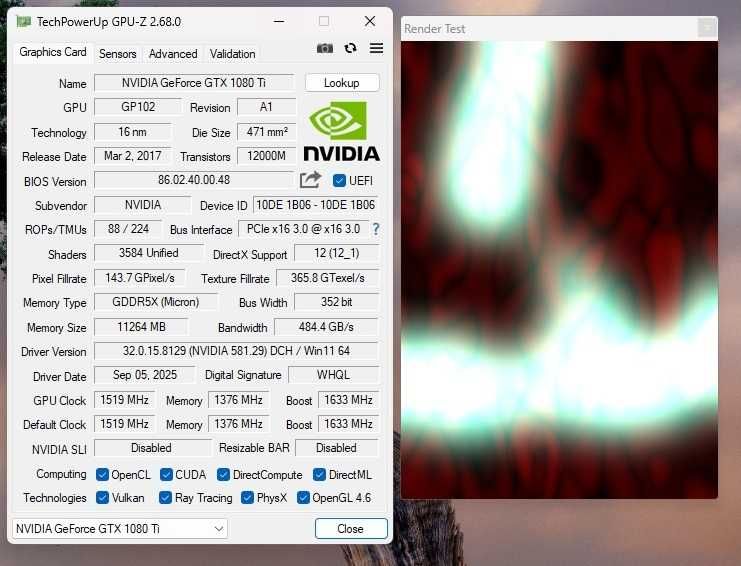741x566 pixels.
Task: Click the Device ID value 10DE 1B06
Action: pos(316,205)
